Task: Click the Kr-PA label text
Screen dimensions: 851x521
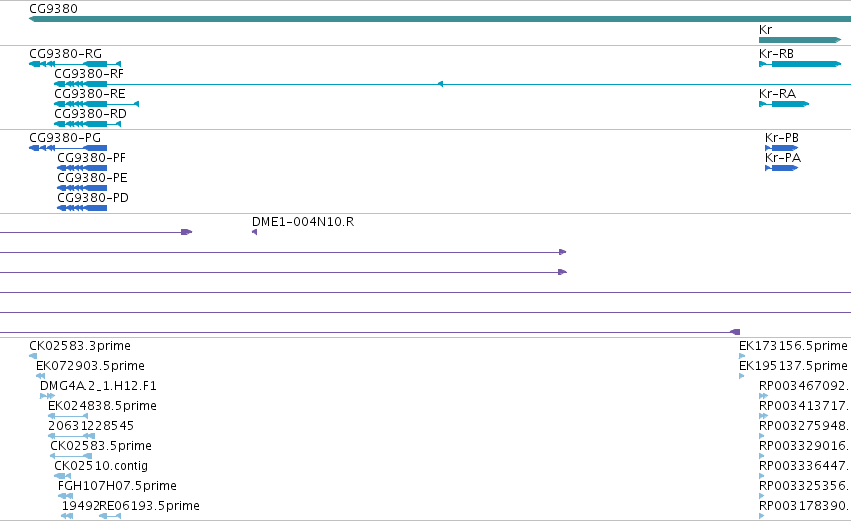Action: point(783,158)
